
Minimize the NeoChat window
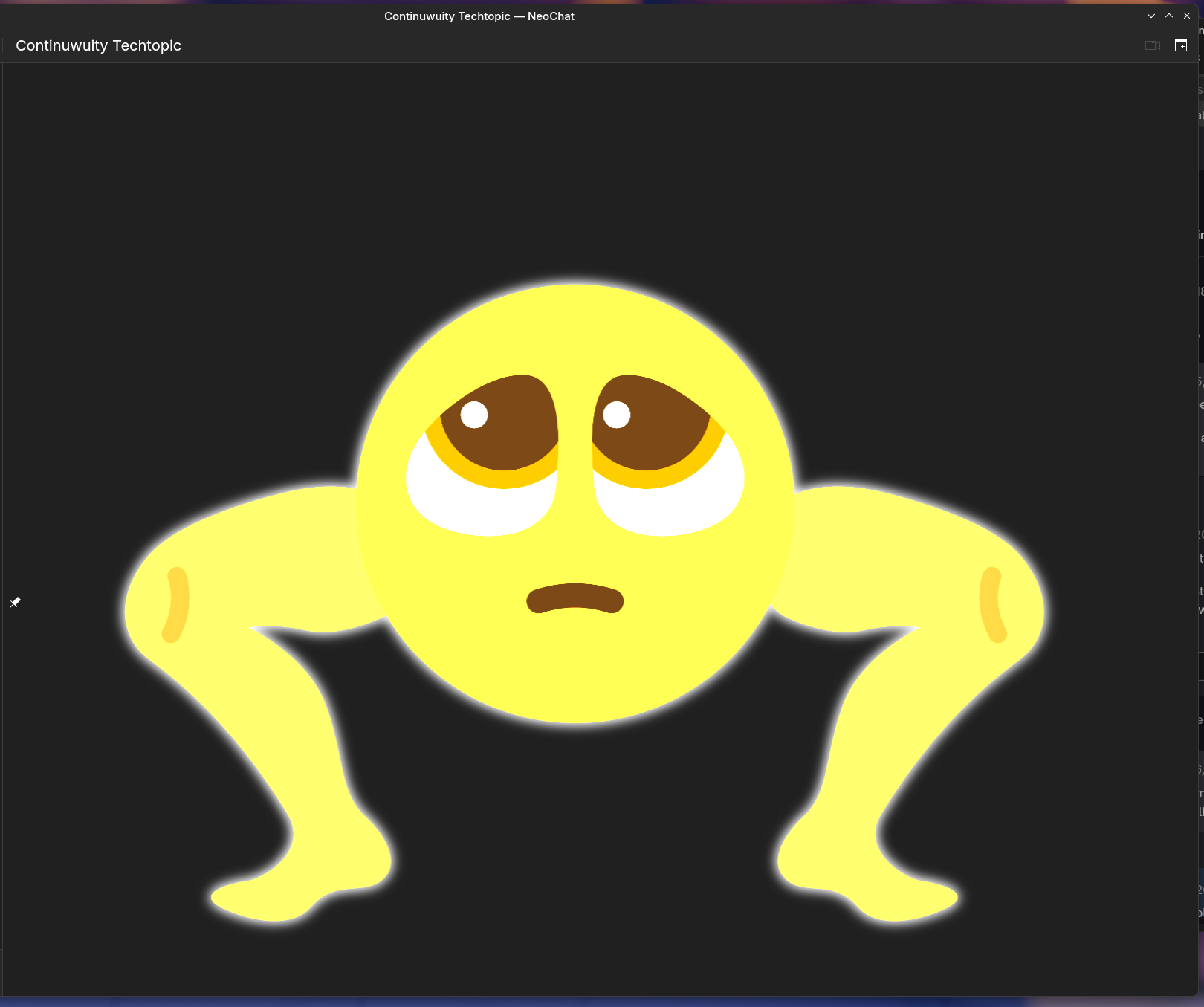click(1150, 16)
